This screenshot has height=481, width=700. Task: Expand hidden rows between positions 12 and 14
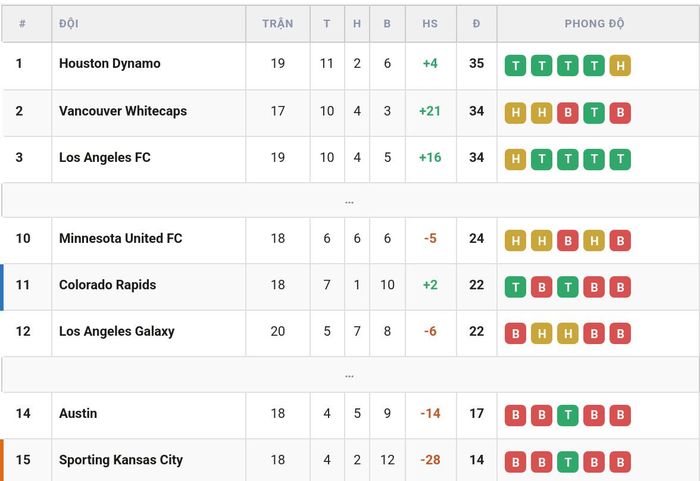[350, 375]
